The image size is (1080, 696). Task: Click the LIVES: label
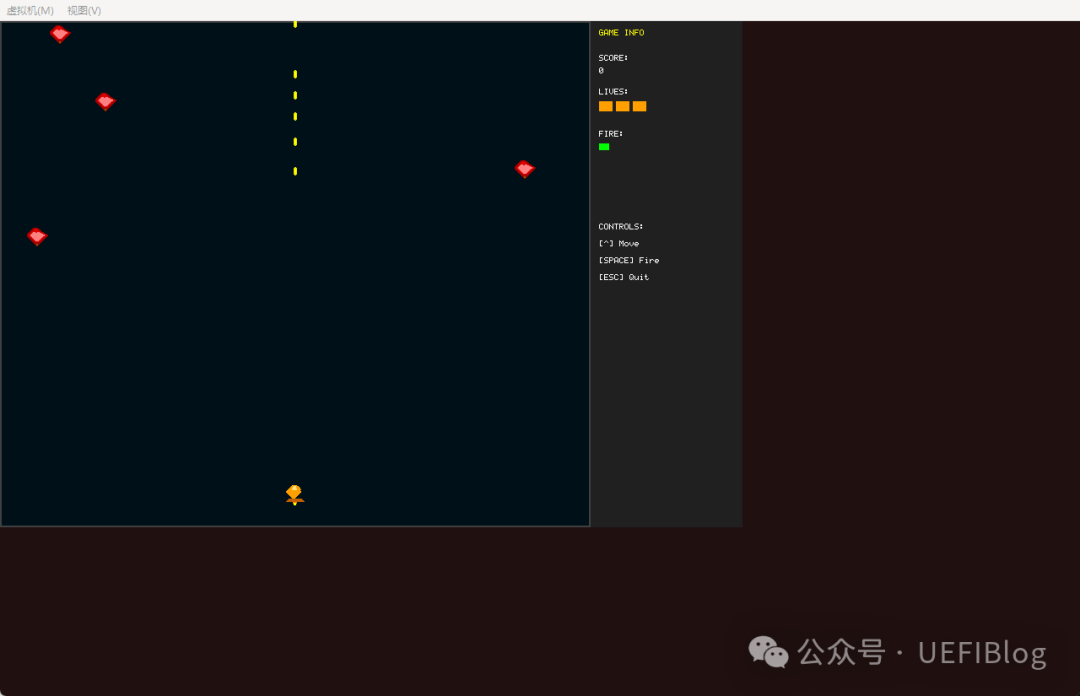tap(613, 92)
